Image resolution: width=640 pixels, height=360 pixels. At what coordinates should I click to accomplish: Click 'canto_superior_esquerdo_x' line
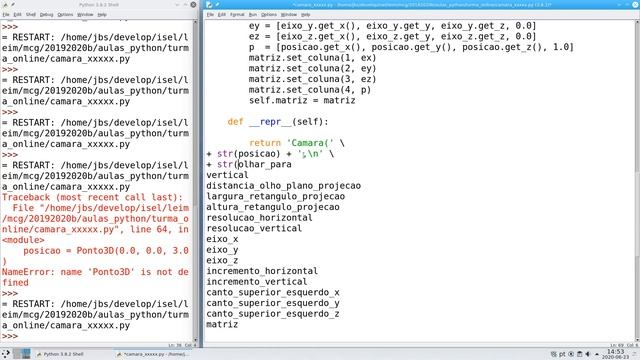[273, 292]
